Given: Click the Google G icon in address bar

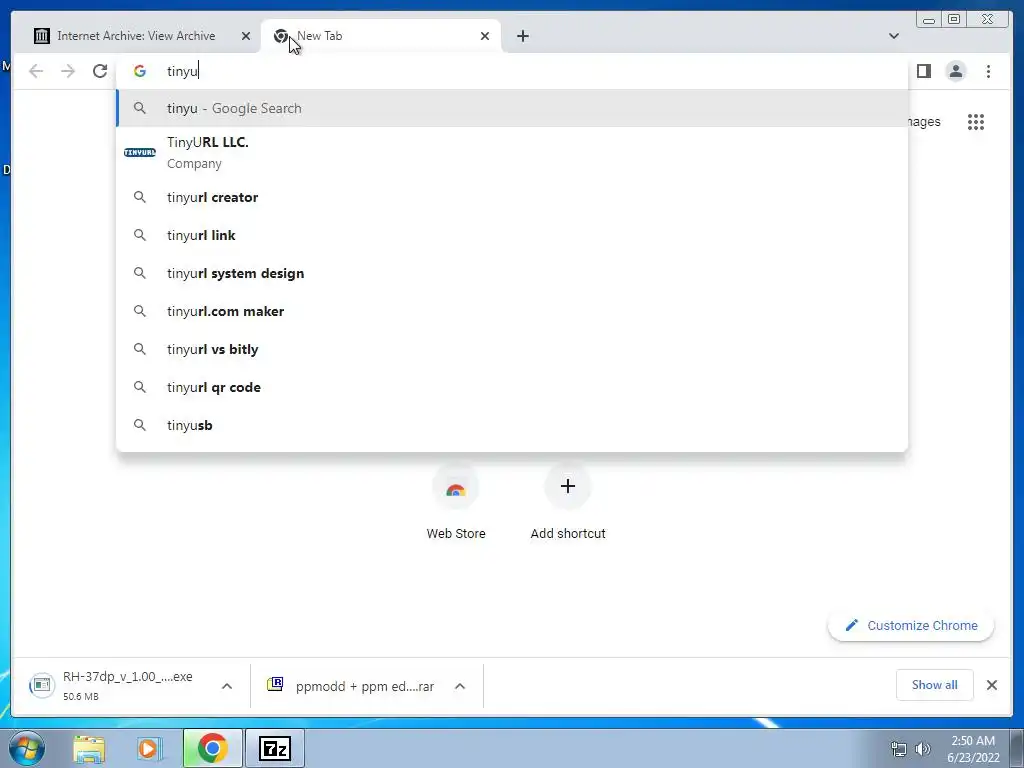Looking at the screenshot, I should tap(140, 71).
